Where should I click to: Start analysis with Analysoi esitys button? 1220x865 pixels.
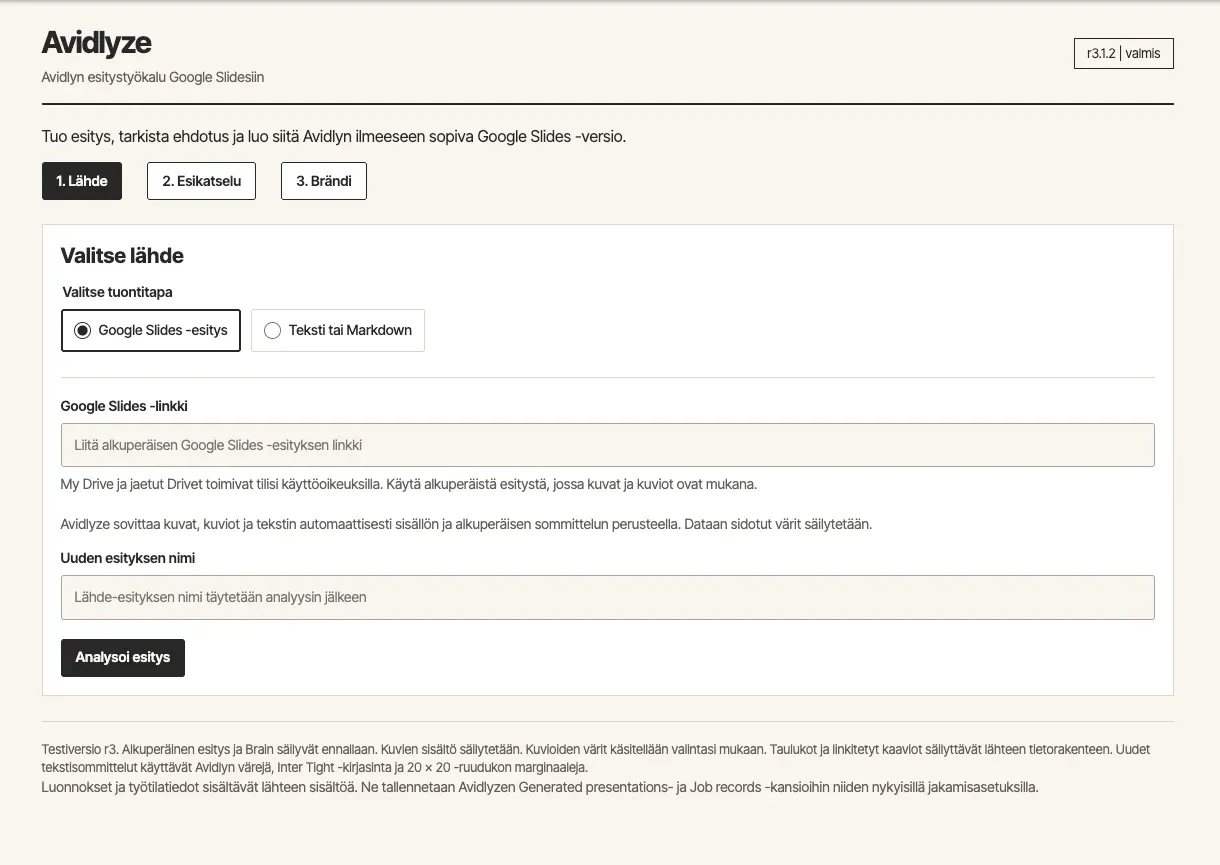(123, 658)
